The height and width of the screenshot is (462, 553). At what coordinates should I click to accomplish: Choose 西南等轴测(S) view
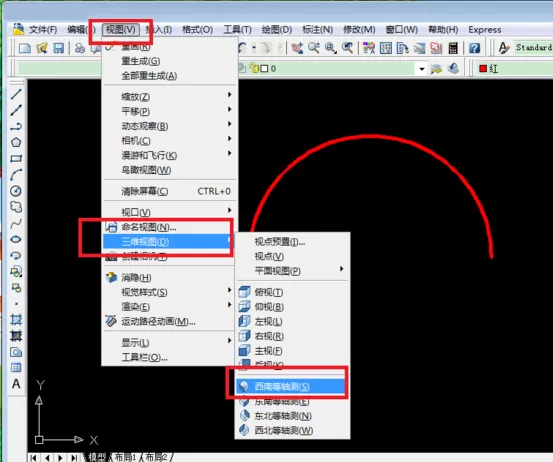click(291, 387)
